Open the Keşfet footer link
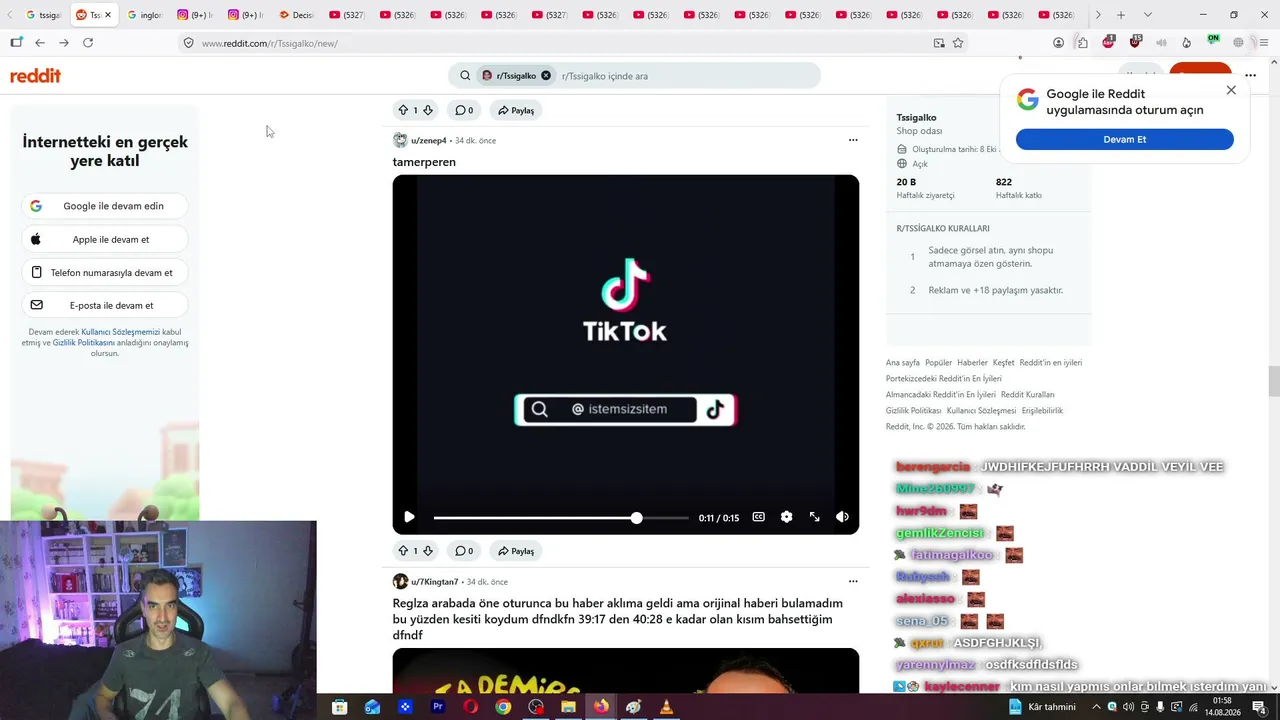This screenshot has height=720, width=1280. coord(1003,363)
